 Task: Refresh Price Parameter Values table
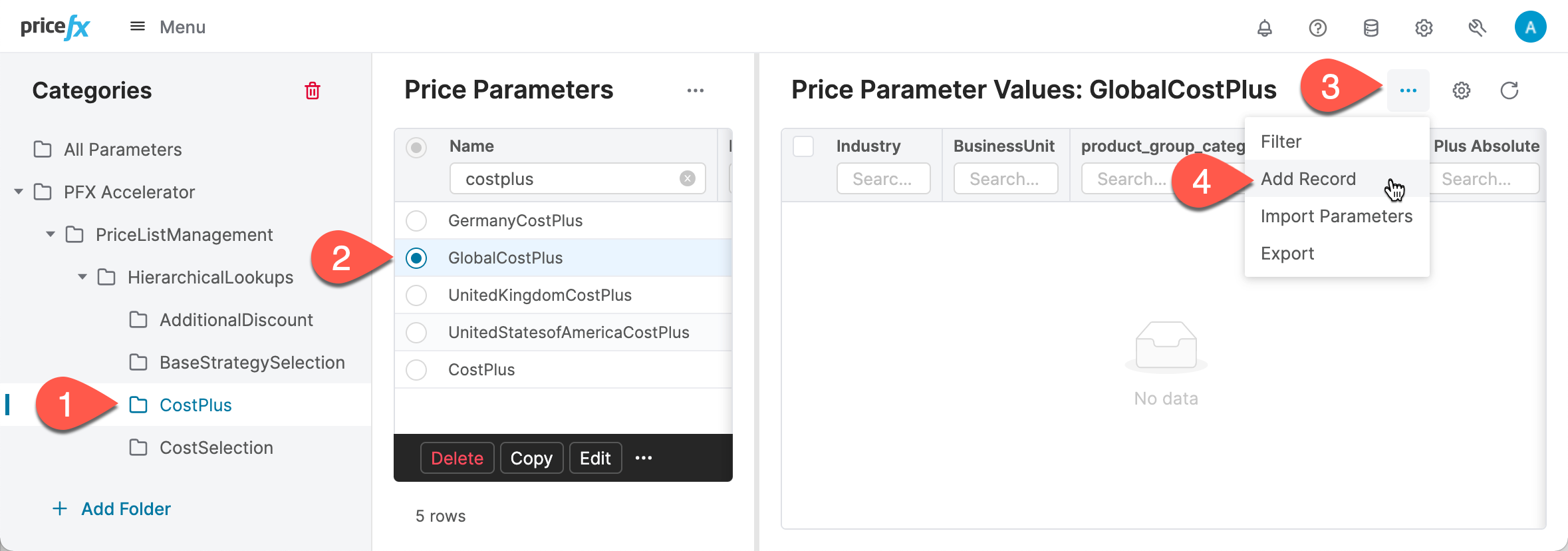coord(1509,91)
